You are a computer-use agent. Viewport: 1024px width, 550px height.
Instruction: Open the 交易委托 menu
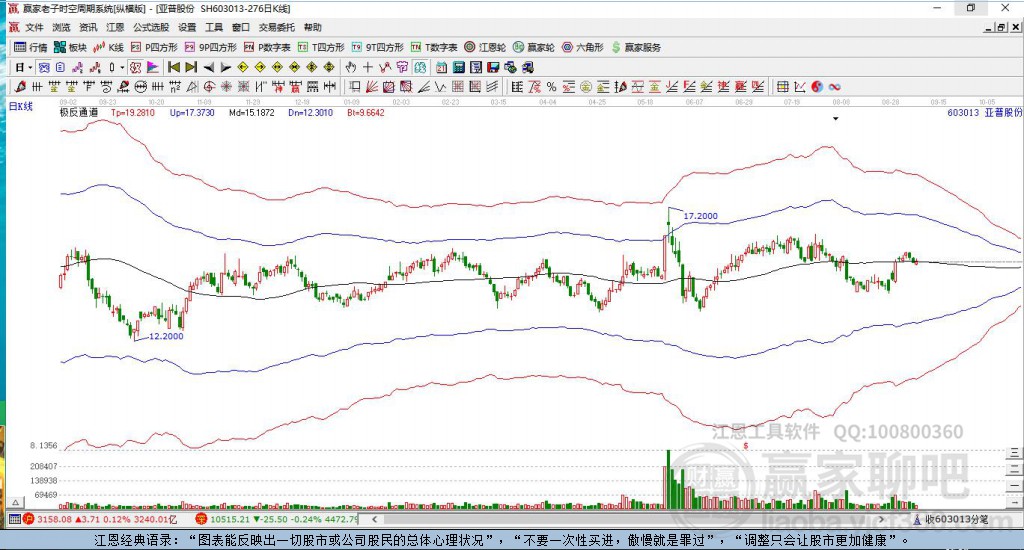[x=277, y=27]
